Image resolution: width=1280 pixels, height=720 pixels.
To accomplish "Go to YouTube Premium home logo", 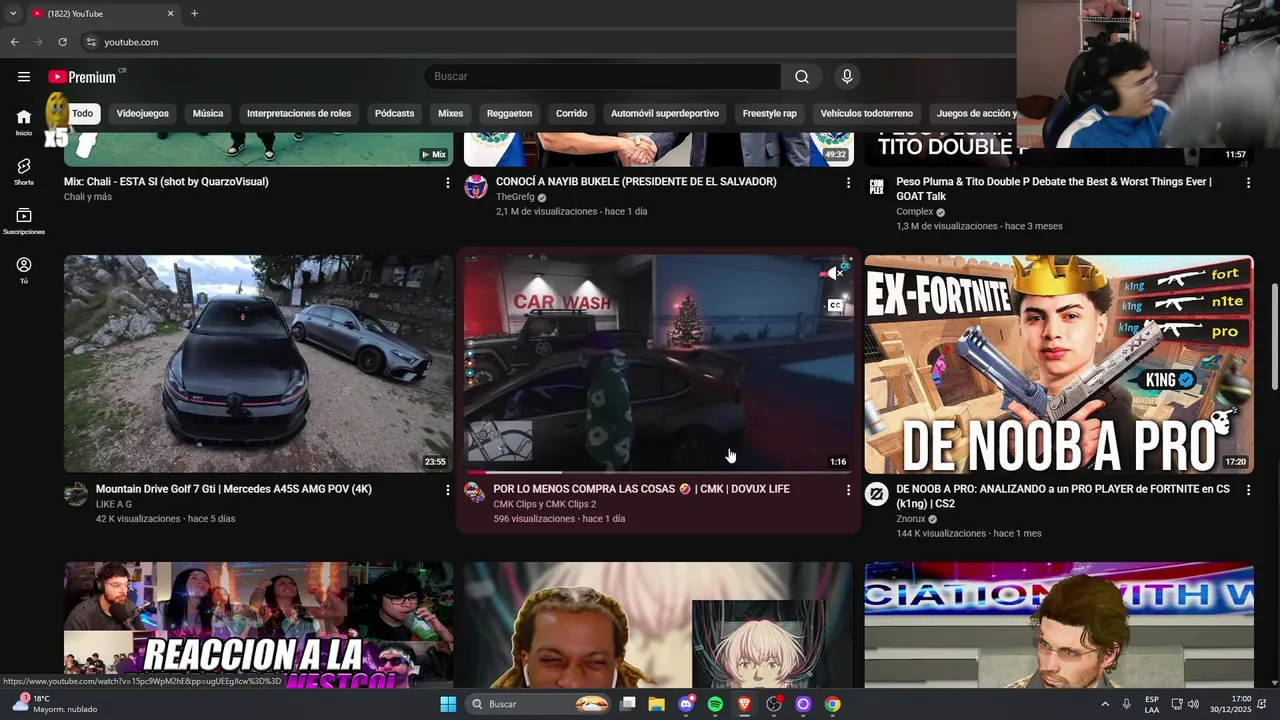I will pyautogui.click(x=82, y=77).
